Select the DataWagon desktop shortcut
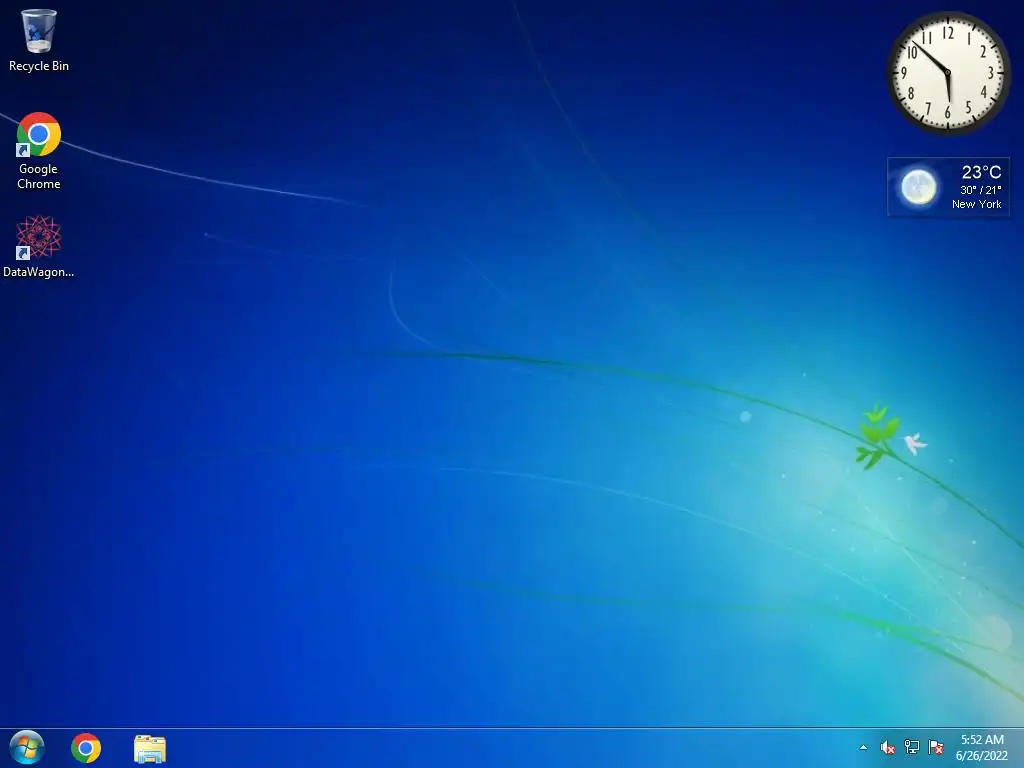 pyautogui.click(x=39, y=247)
